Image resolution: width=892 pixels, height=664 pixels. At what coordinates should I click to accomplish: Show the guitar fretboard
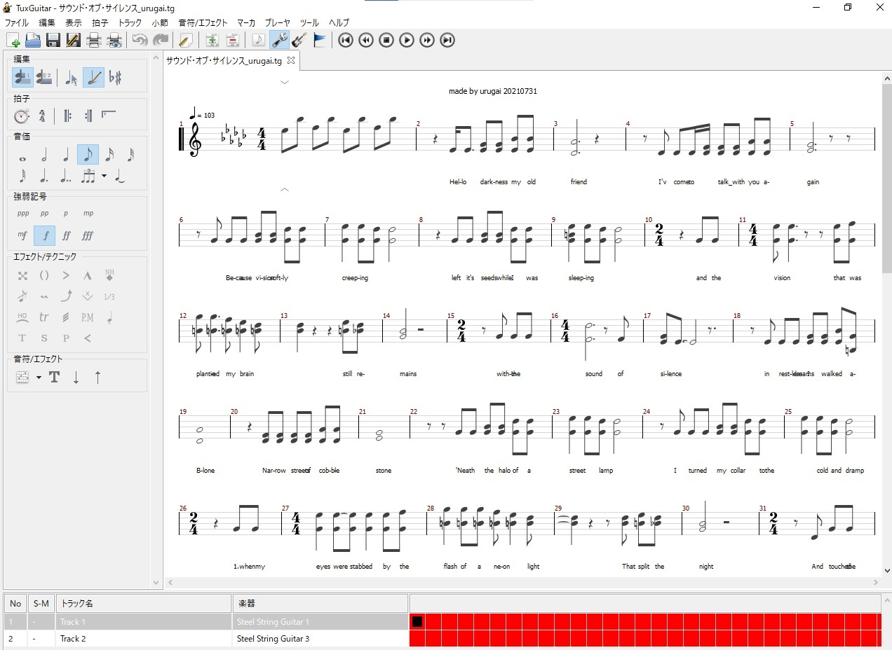299,40
